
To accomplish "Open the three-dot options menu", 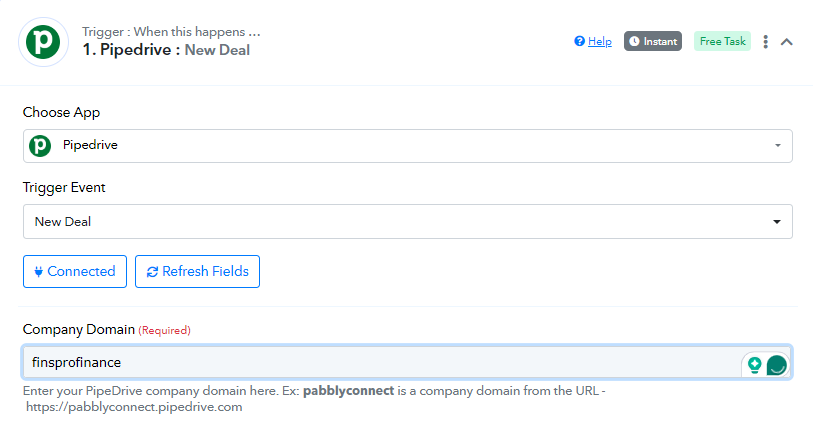I will point(765,41).
